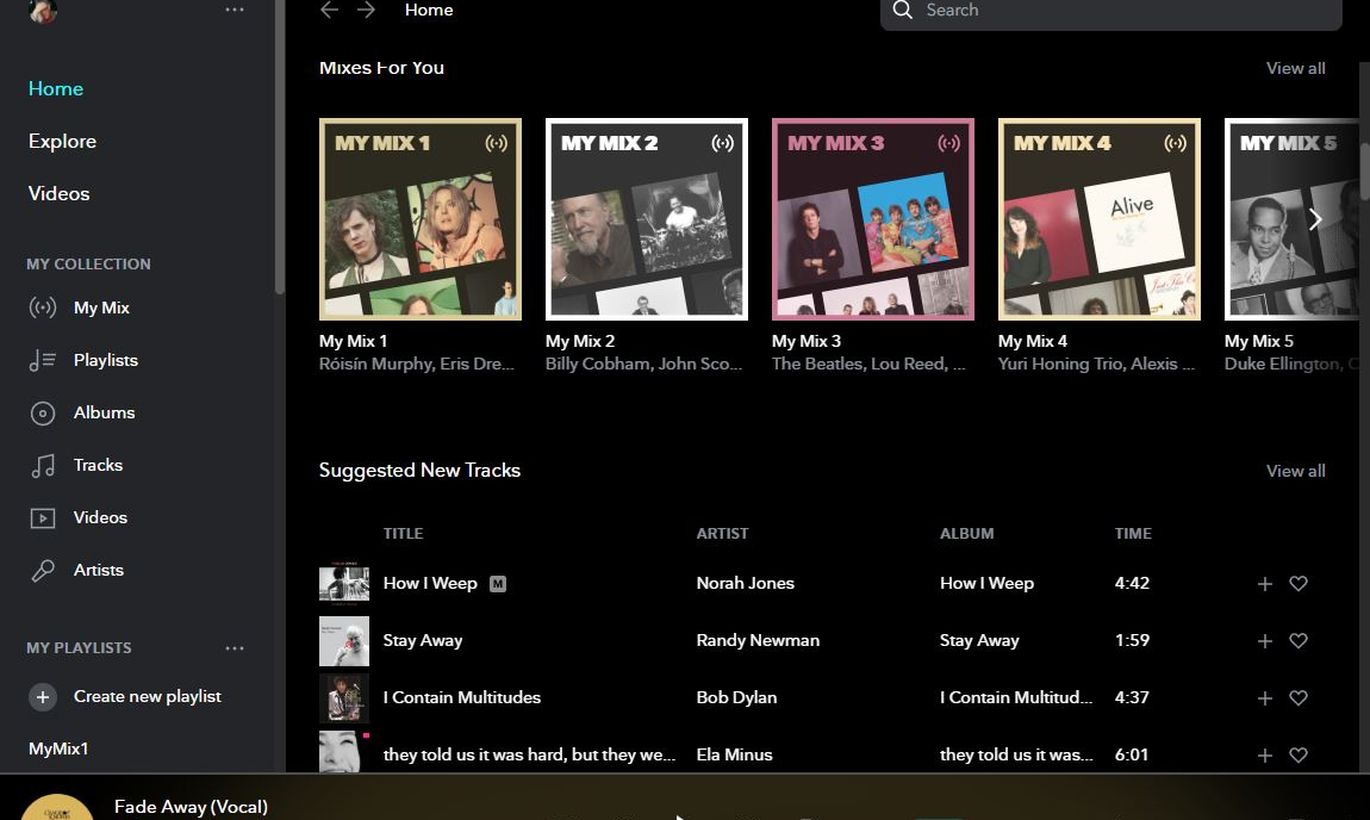The image size is (1370, 820).
Task: Click the My Mix radio icon in sidebar
Action: tap(42, 308)
